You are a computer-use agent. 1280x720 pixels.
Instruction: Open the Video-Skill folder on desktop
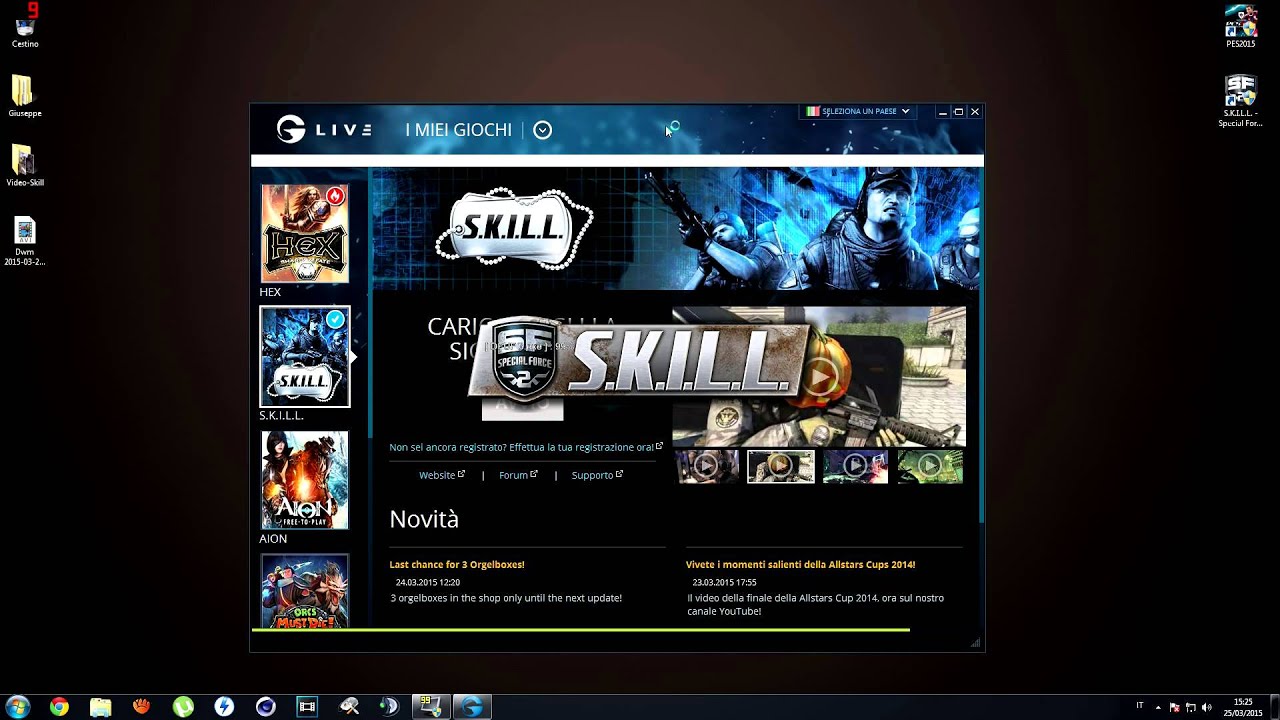[24, 166]
